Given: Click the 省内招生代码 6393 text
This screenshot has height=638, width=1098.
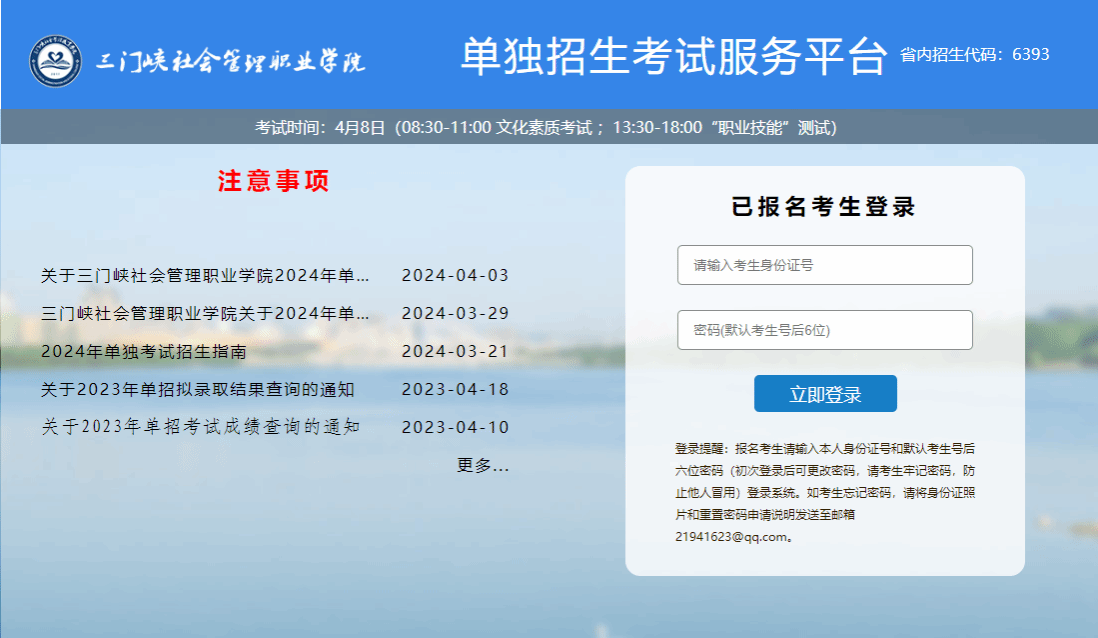Looking at the screenshot, I should [x=974, y=55].
